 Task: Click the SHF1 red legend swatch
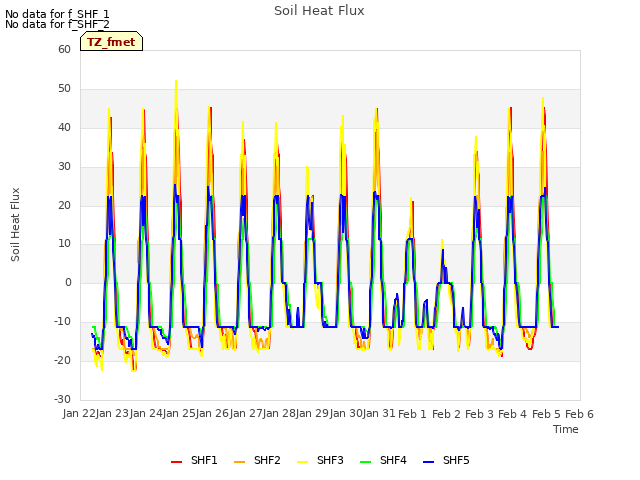point(176,461)
